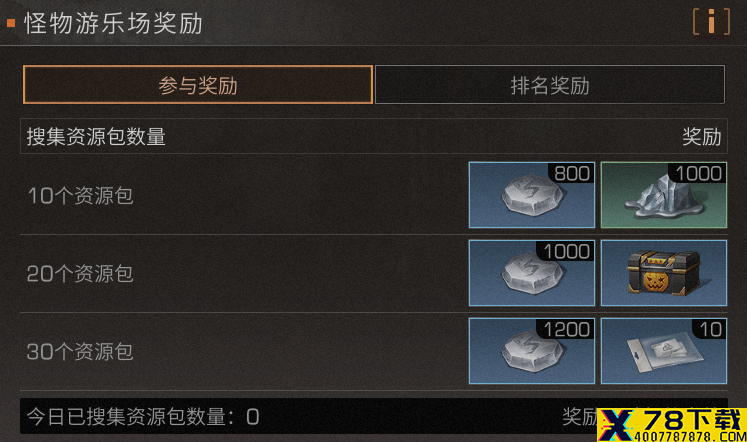
Task: Click the 今日已搜集资源包数量 status bar
Action: pos(374,416)
